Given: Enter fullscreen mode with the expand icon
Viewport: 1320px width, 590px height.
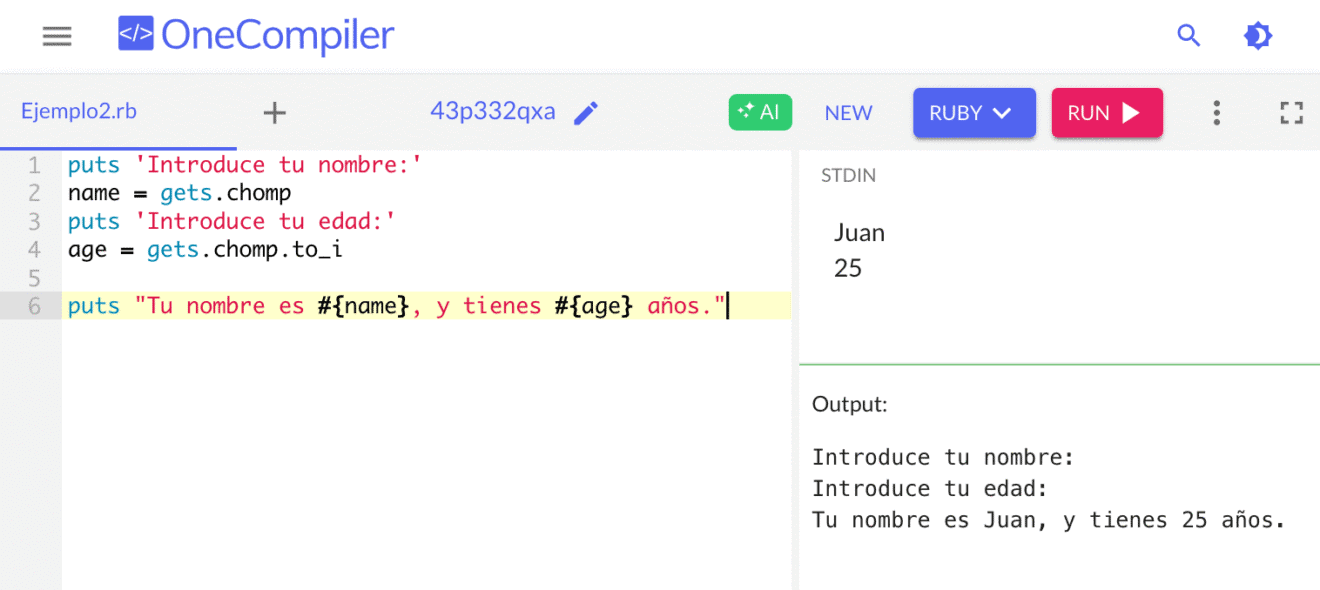Looking at the screenshot, I should 1291,113.
